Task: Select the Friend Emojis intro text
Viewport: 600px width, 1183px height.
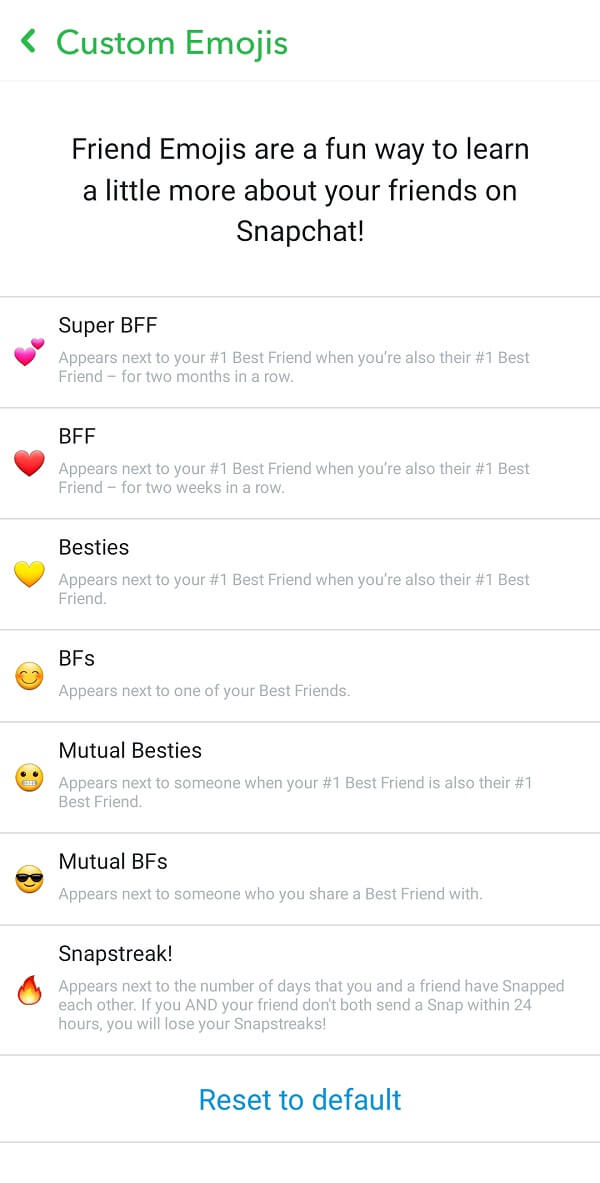Action: coord(300,190)
